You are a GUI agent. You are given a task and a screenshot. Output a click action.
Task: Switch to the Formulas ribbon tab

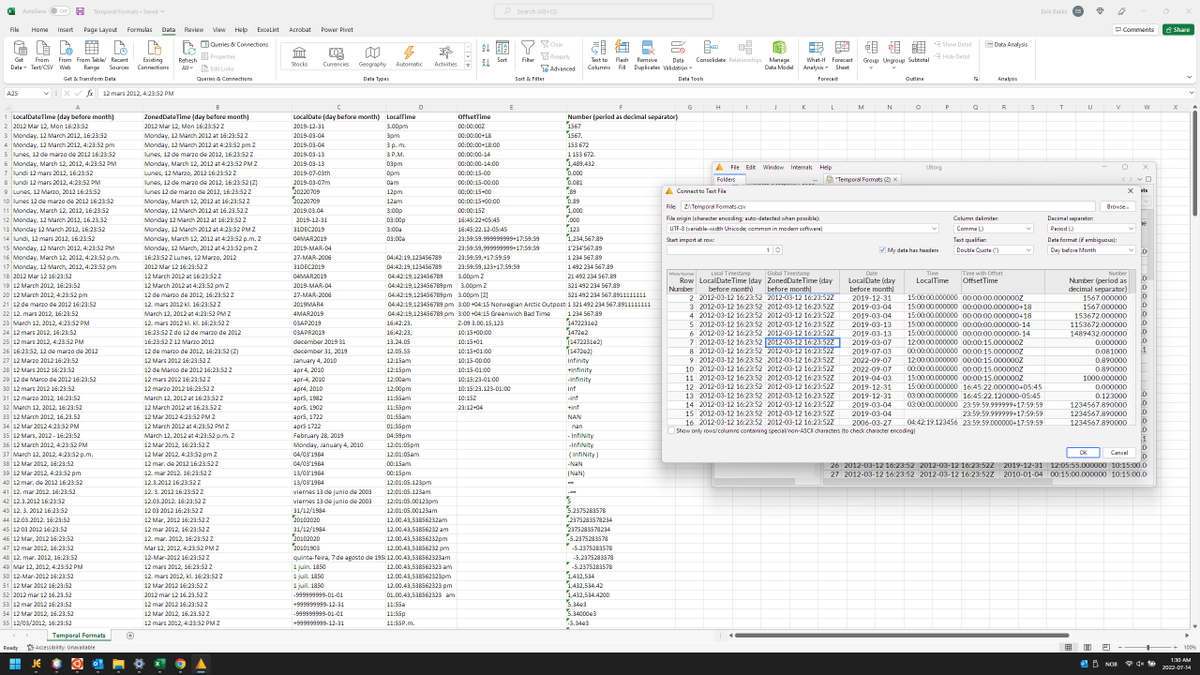pos(139,30)
